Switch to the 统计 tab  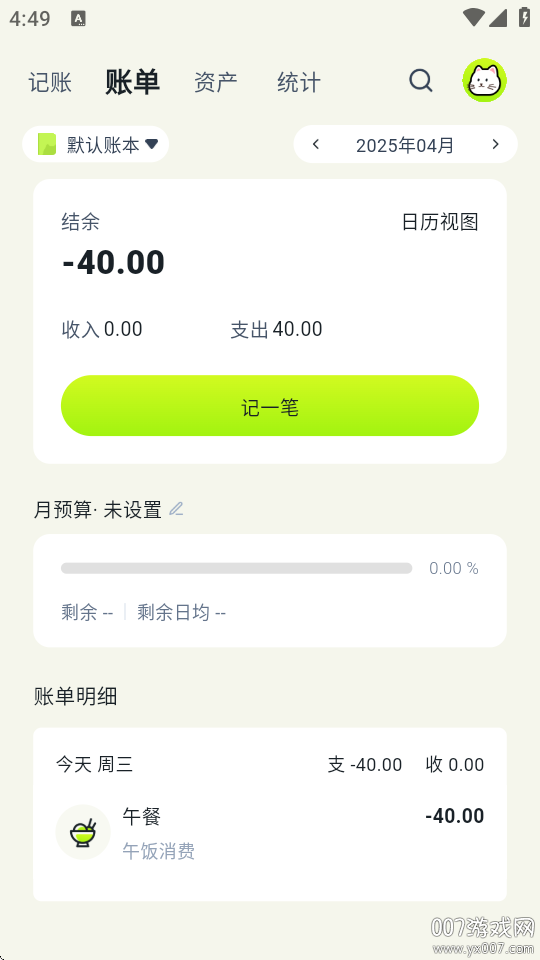[x=299, y=82]
